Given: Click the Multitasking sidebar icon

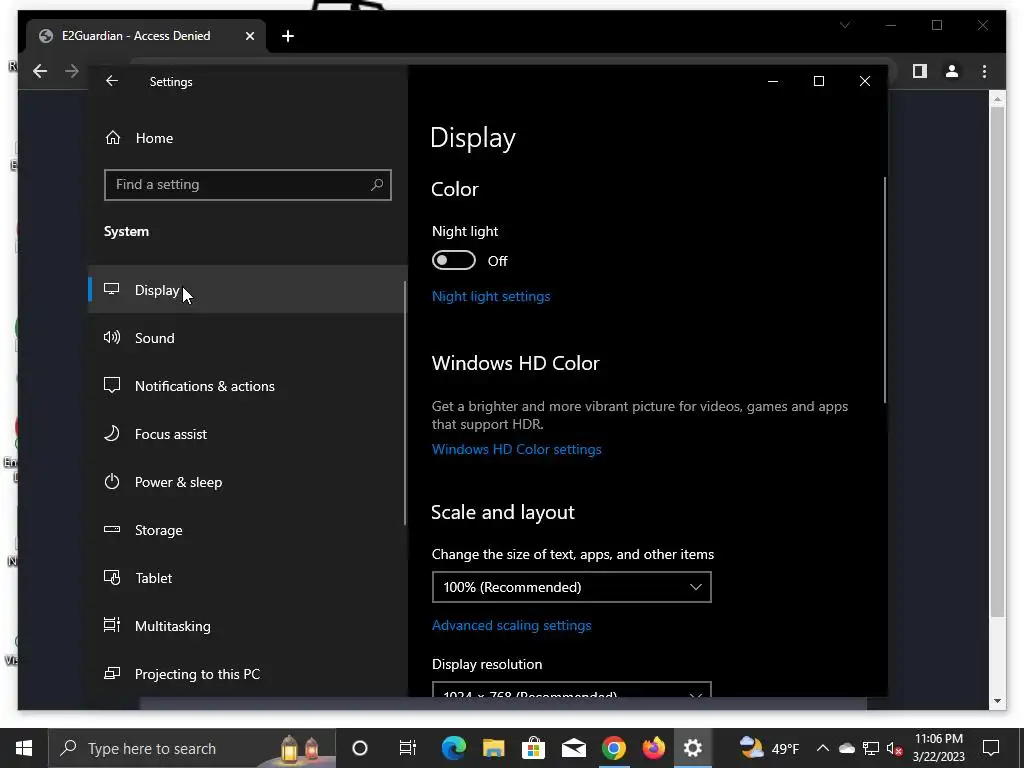Looking at the screenshot, I should (112, 626).
